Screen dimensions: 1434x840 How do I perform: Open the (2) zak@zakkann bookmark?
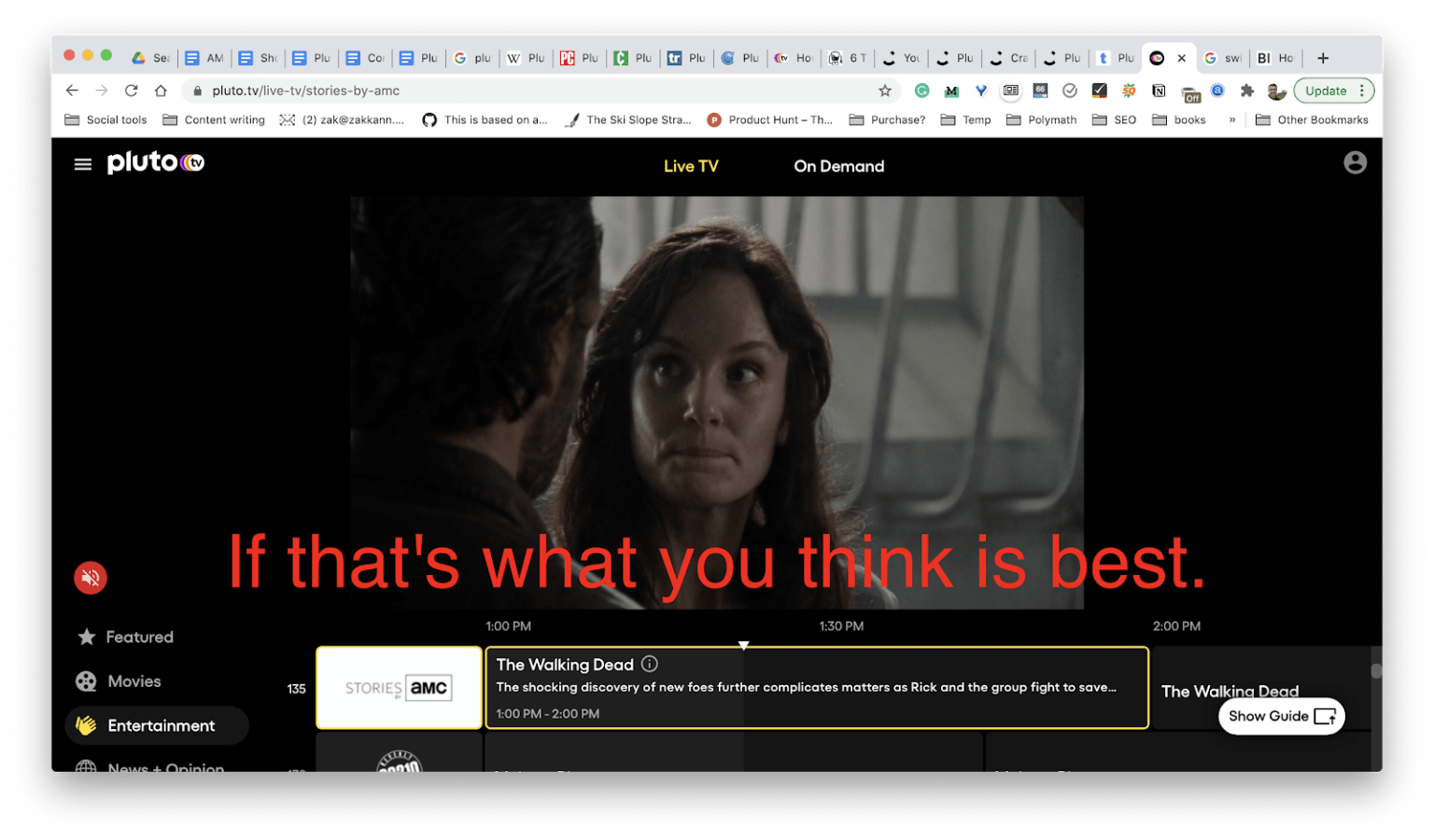point(342,119)
